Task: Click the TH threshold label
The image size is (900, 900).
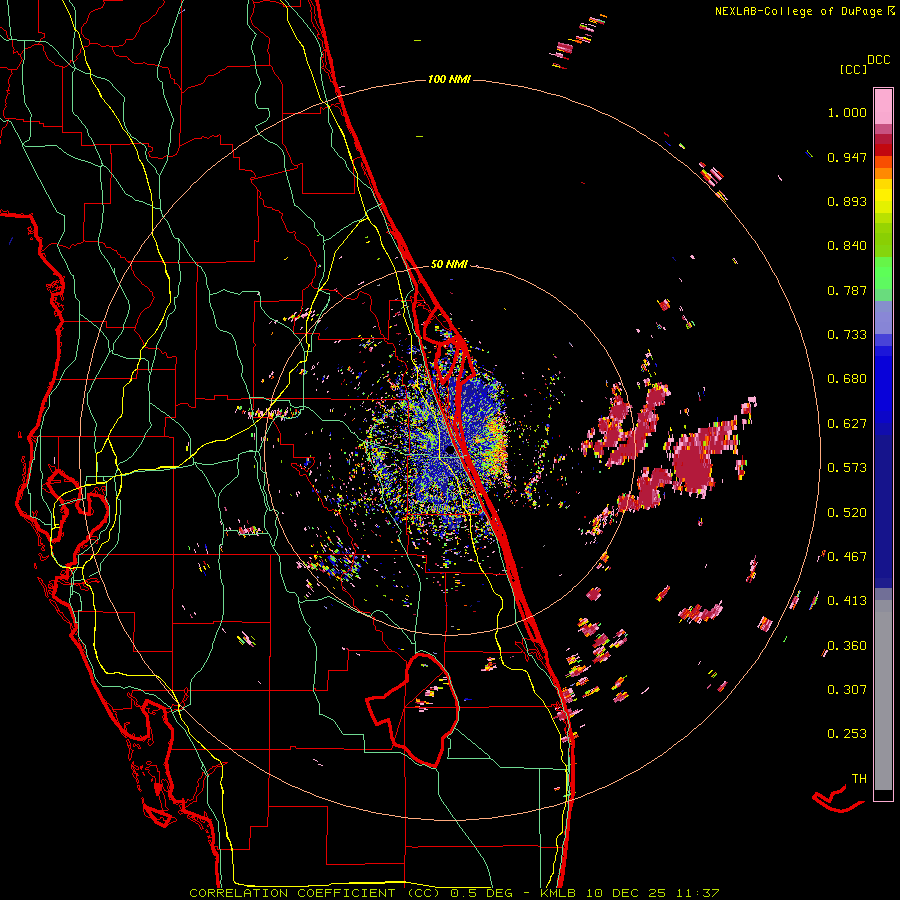Action: pyautogui.click(x=859, y=779)
